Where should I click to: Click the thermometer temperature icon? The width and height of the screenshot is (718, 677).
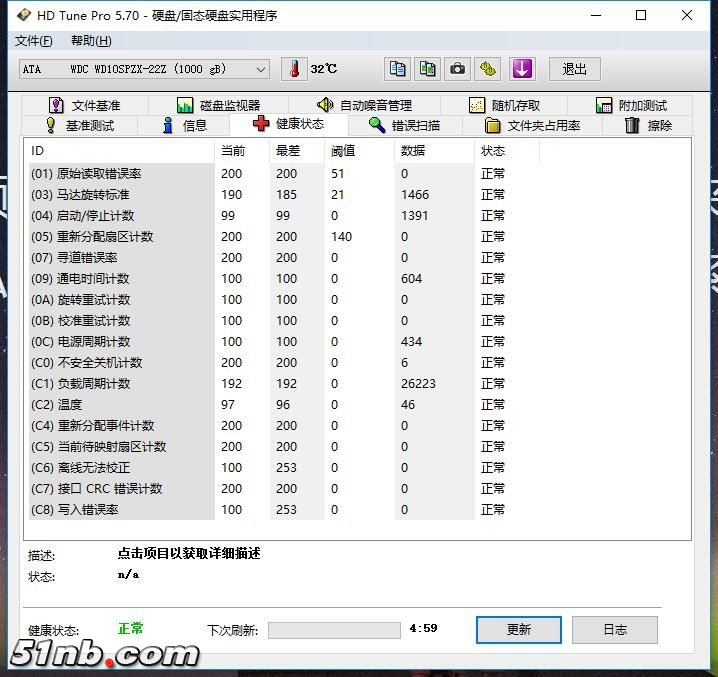(x=295, y=69)
